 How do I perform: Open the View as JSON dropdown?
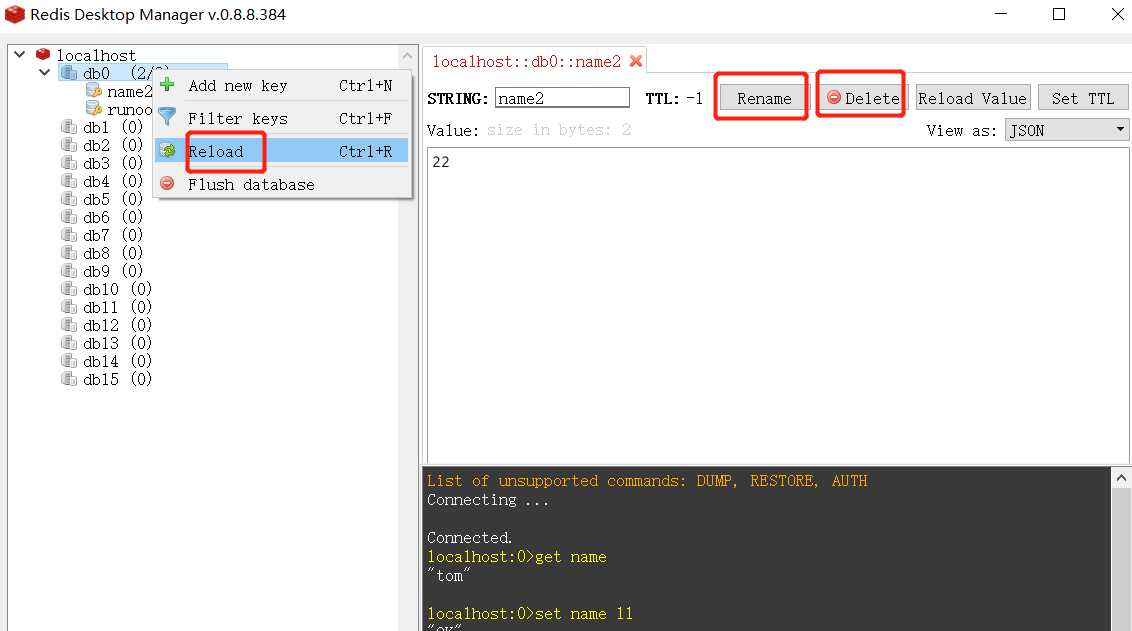(1066, 131)
